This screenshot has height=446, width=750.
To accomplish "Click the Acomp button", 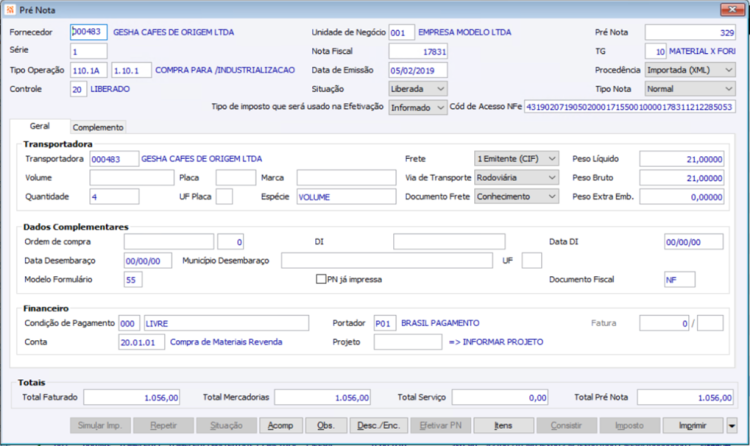I will click(x=280, y=425).
